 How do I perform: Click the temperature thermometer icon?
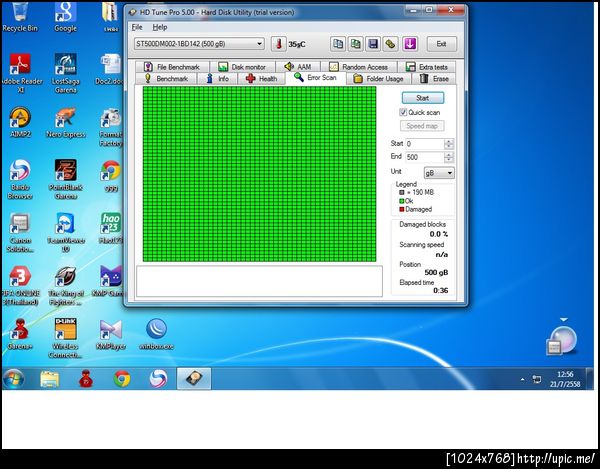click(279, 44)
